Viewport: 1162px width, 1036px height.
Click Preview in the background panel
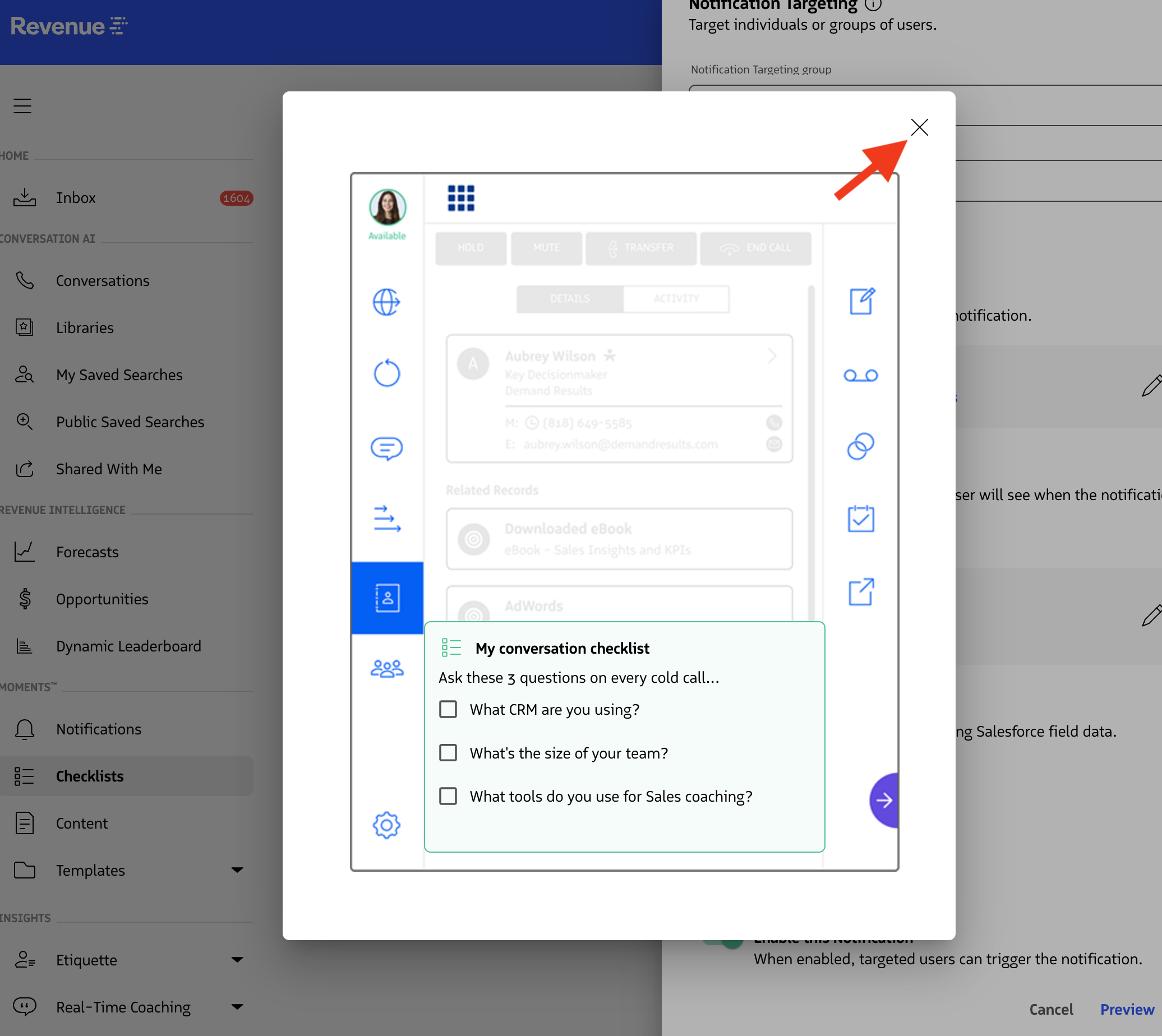point(1127,1009)
